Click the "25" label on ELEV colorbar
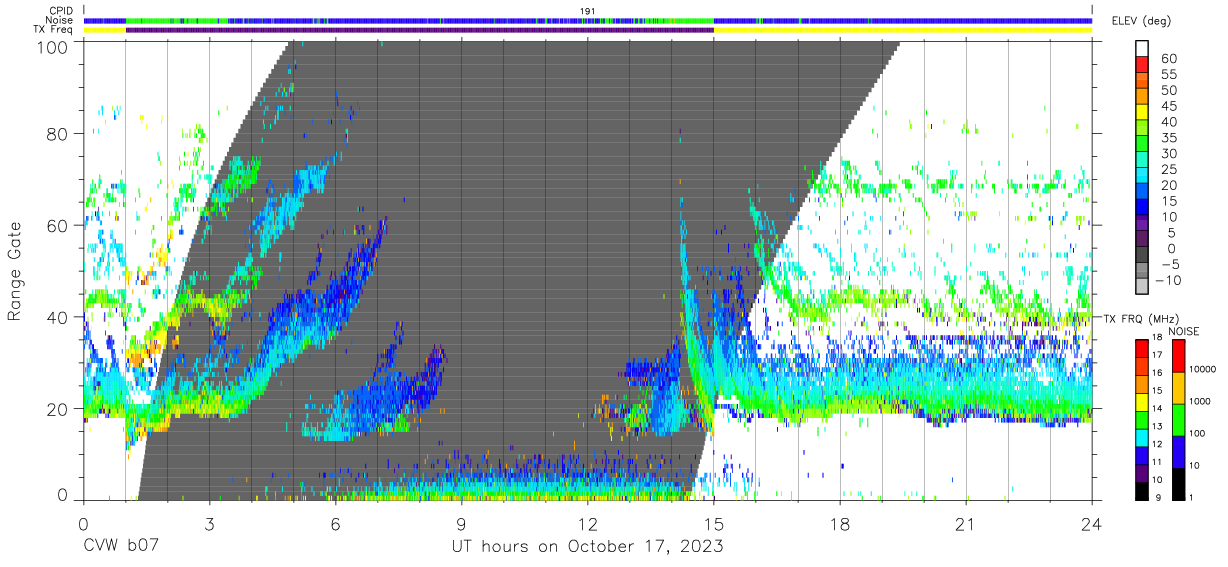This screenshot has width=1228, height=567. coord(1169,170)
